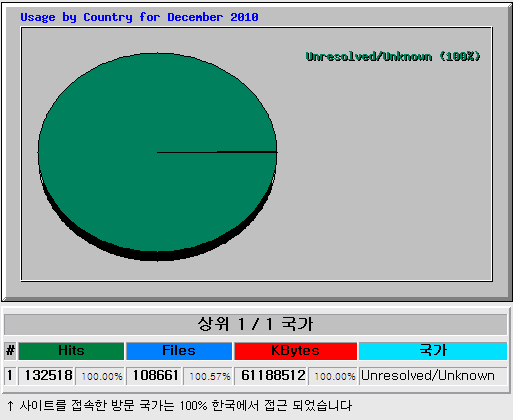The height and width of the screenshot is (420, 513).
Task: Click the '#' column header
Action: pos(10,351)
